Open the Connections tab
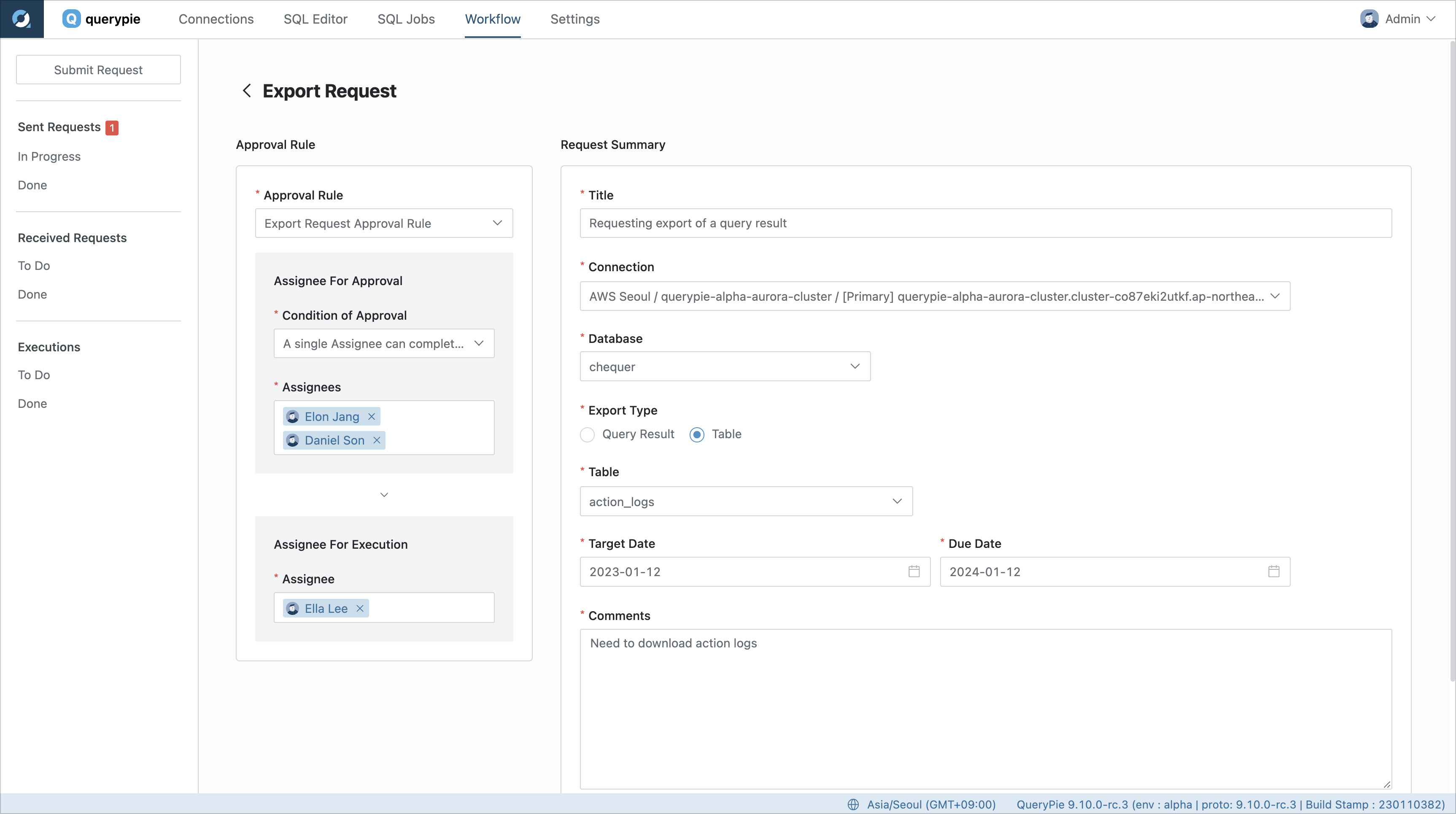 point(216,19)
